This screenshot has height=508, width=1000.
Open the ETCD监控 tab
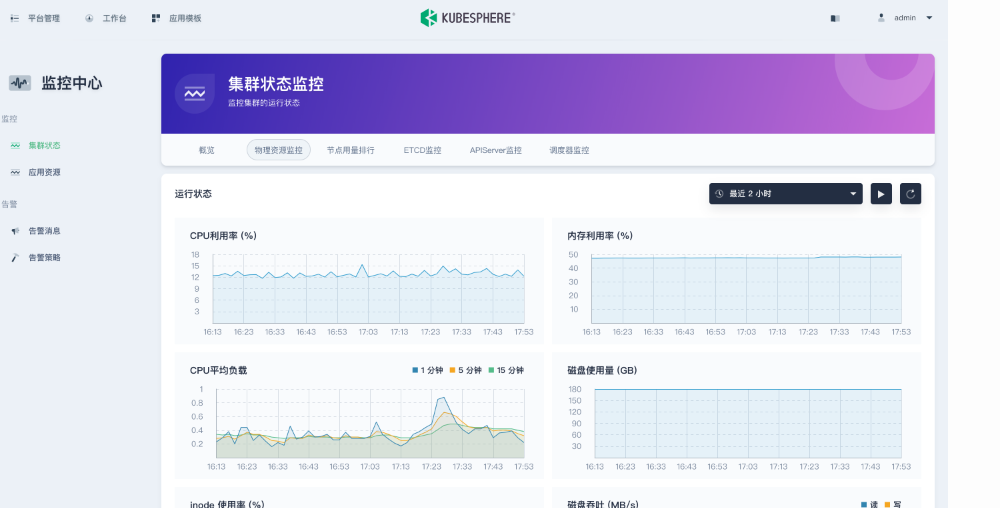click(x=422, y=150)
